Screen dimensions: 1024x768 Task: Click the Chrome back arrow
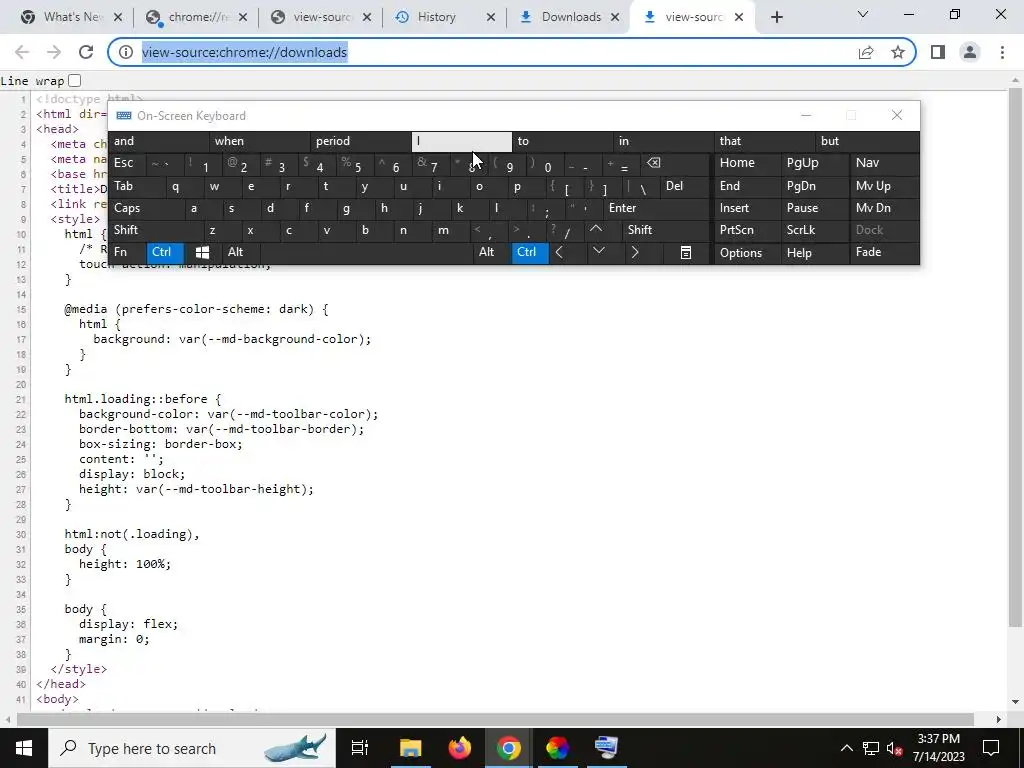(x=22, y=52)
